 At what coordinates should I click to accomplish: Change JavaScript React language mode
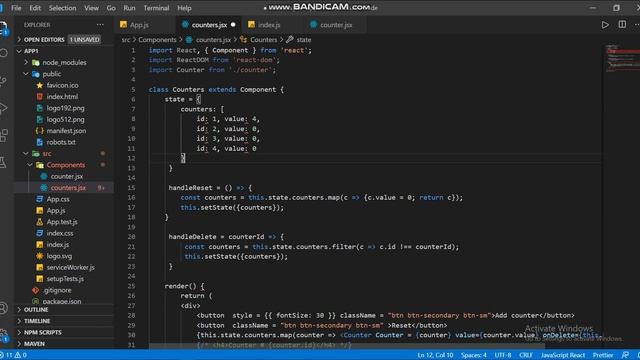(563, 355)
